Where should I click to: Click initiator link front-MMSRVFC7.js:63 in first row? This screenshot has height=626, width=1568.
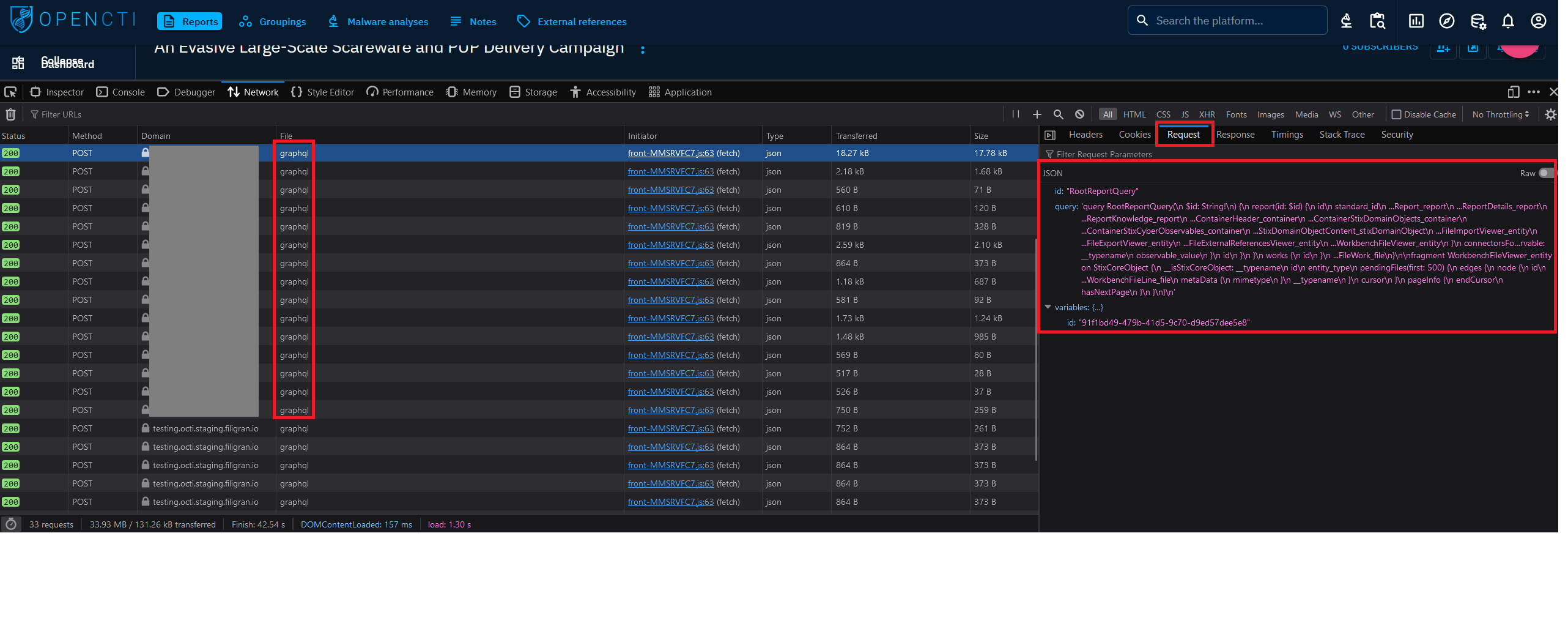(671, 153)
